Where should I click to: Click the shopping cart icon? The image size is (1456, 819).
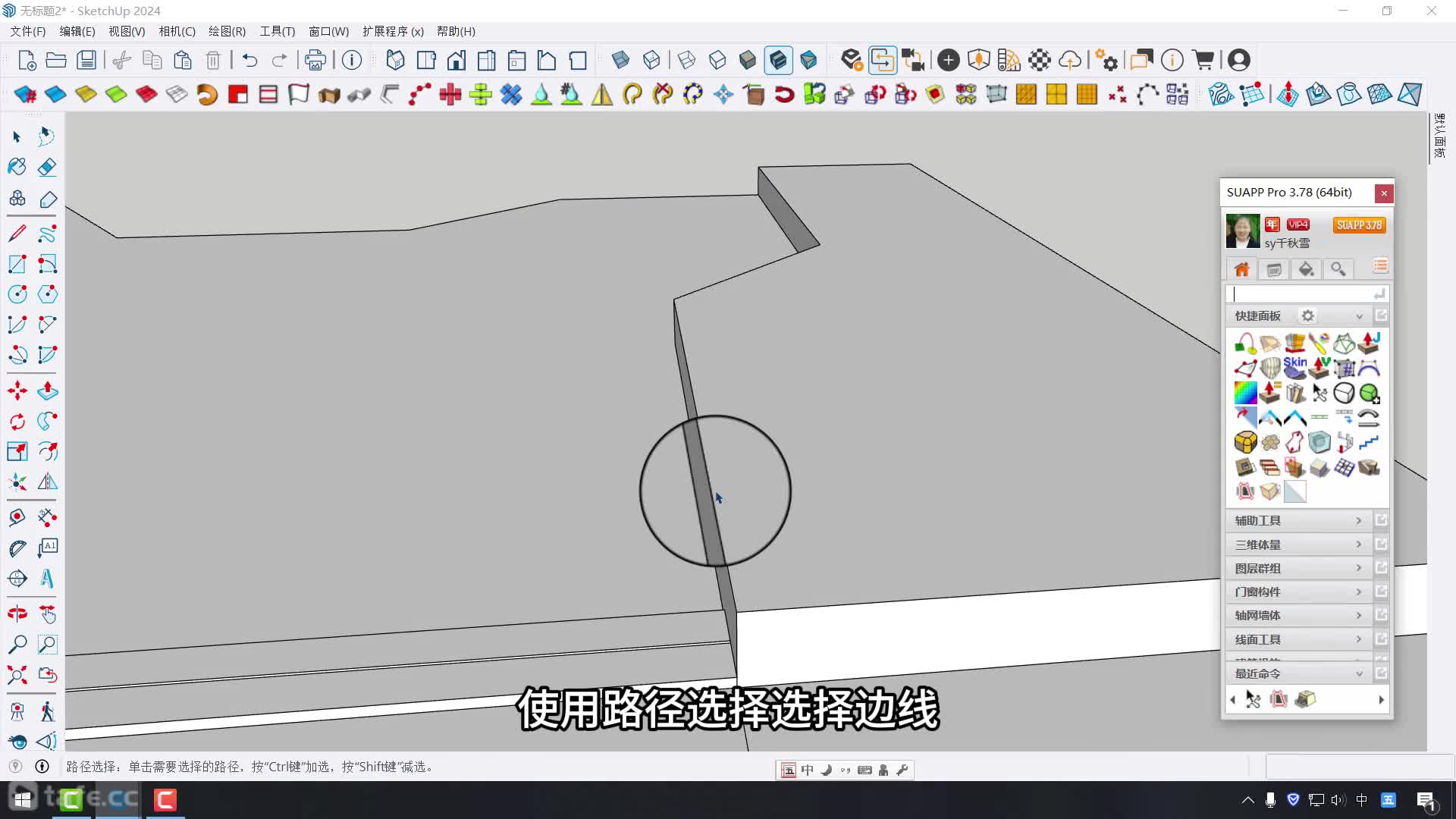click(1203, 60)
